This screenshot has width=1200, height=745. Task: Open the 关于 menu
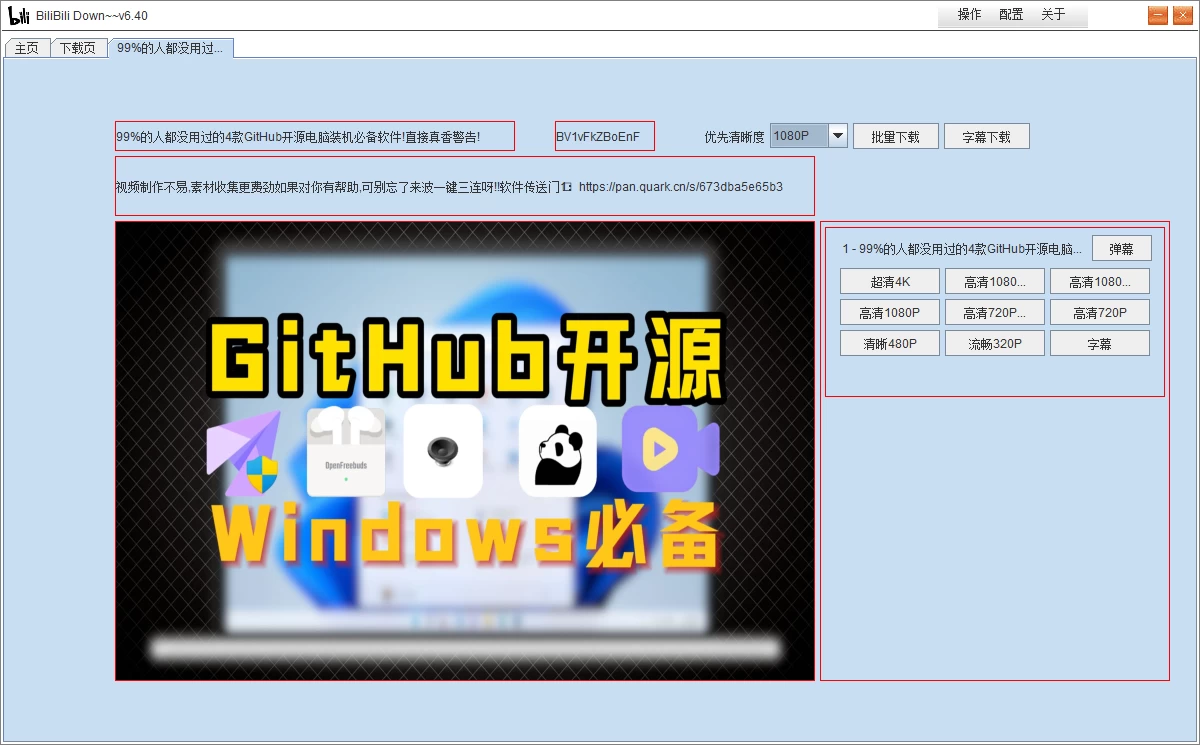tap(1052, 15)
